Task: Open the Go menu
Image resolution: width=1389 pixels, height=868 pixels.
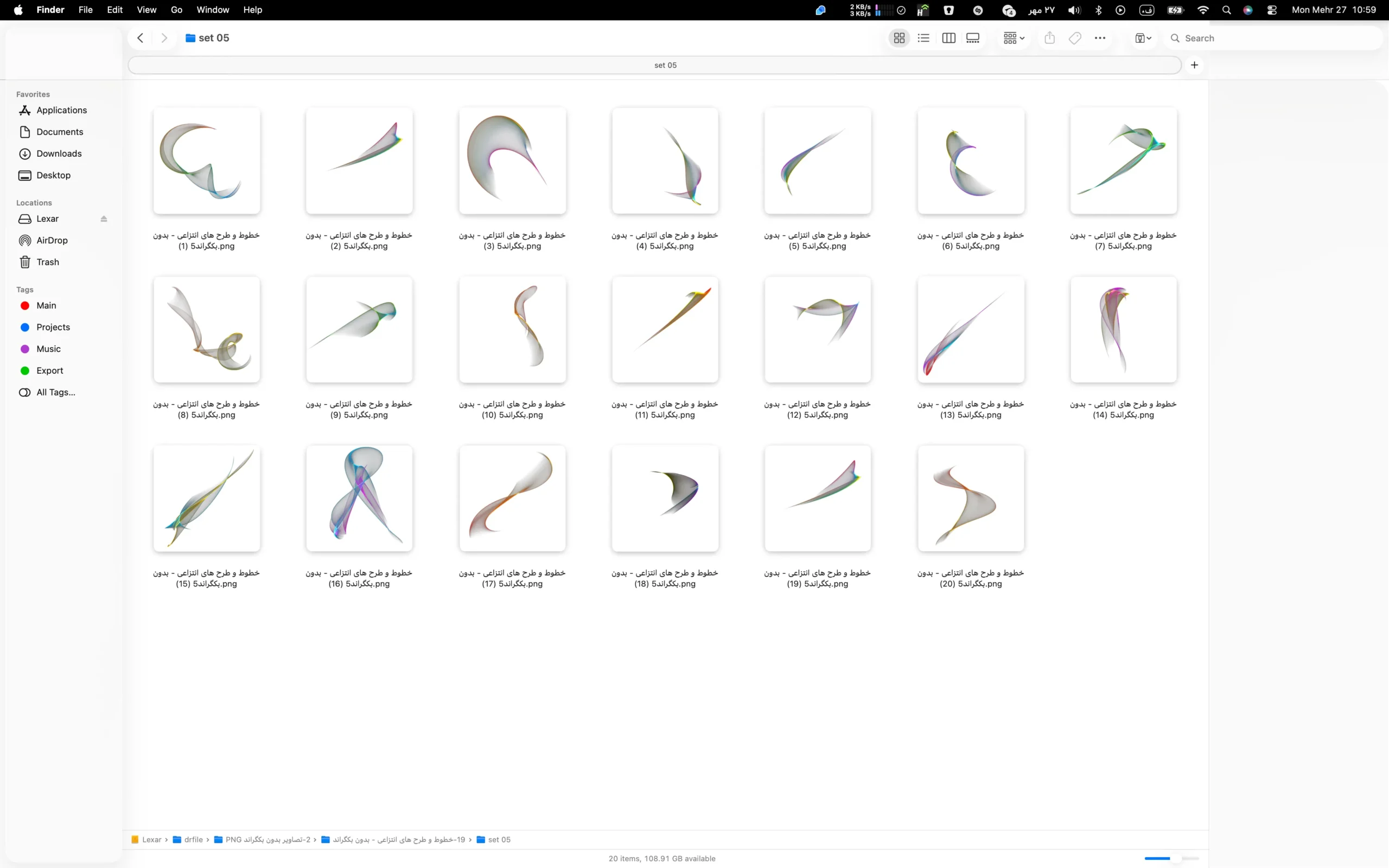Action: tap(177, 10)
